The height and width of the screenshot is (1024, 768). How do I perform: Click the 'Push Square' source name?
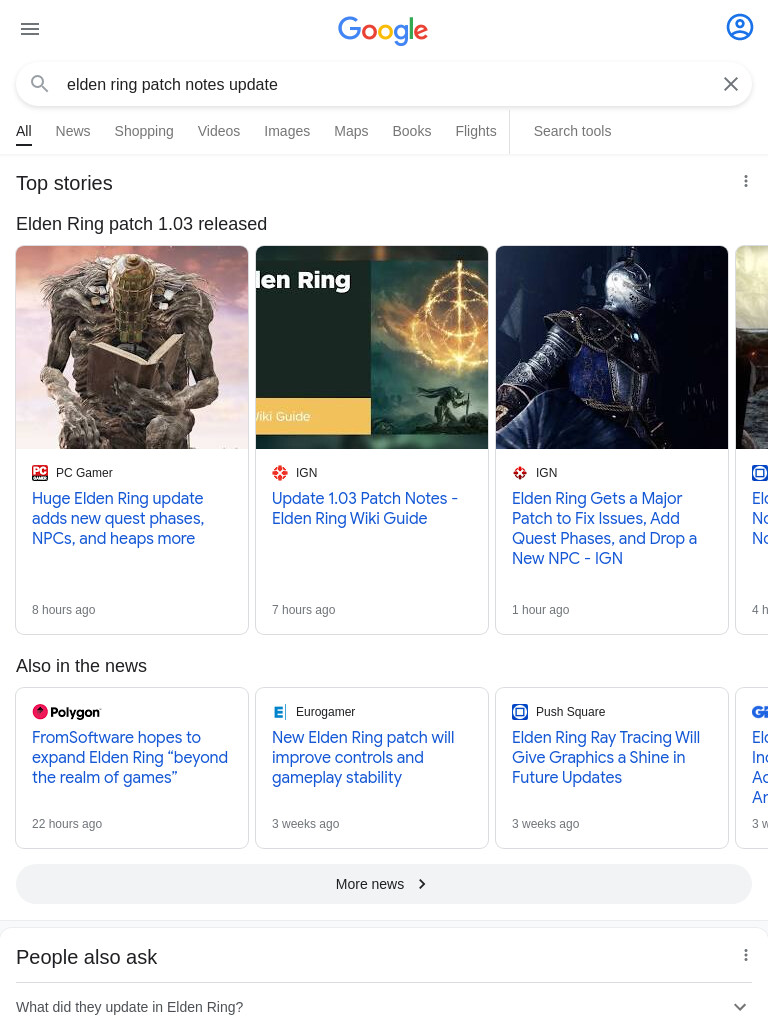(x=570, y=712)
